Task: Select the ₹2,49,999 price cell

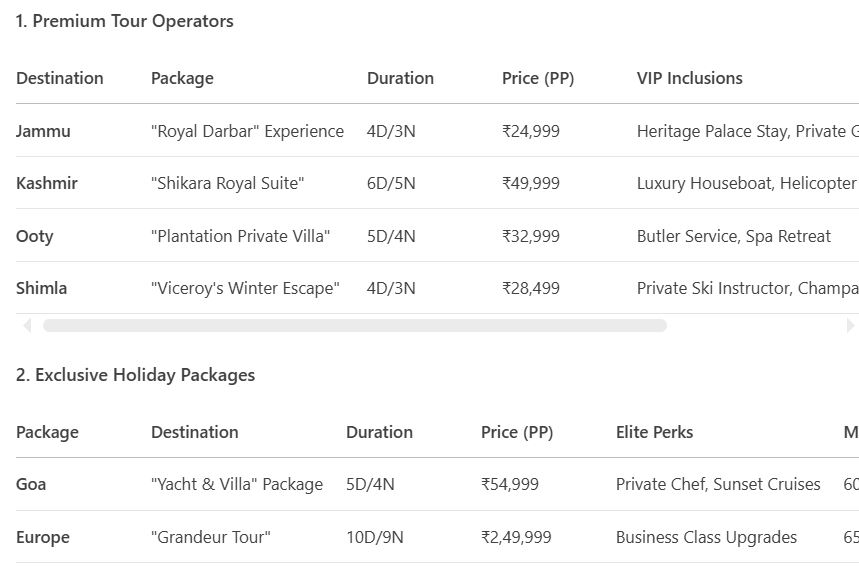Action: (516, 537)
